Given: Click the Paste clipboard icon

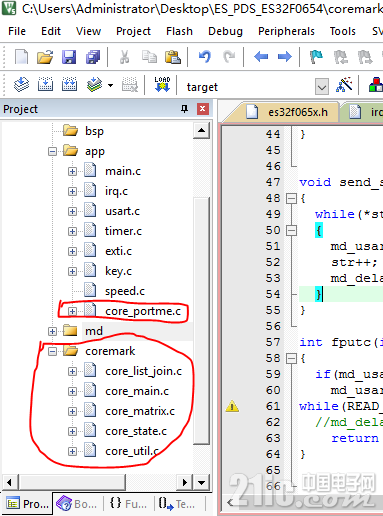Looking at the screenshot, I should click(173, 57).
